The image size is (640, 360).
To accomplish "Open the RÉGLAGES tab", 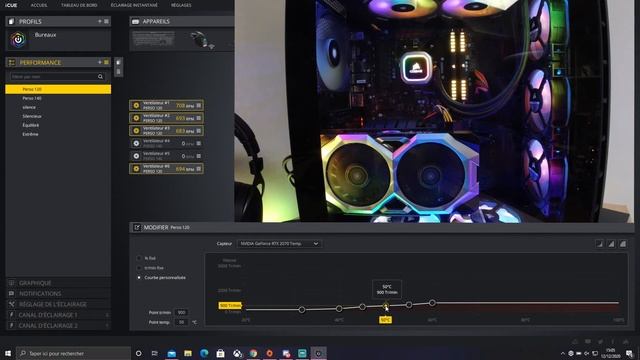I will [181, 5].
